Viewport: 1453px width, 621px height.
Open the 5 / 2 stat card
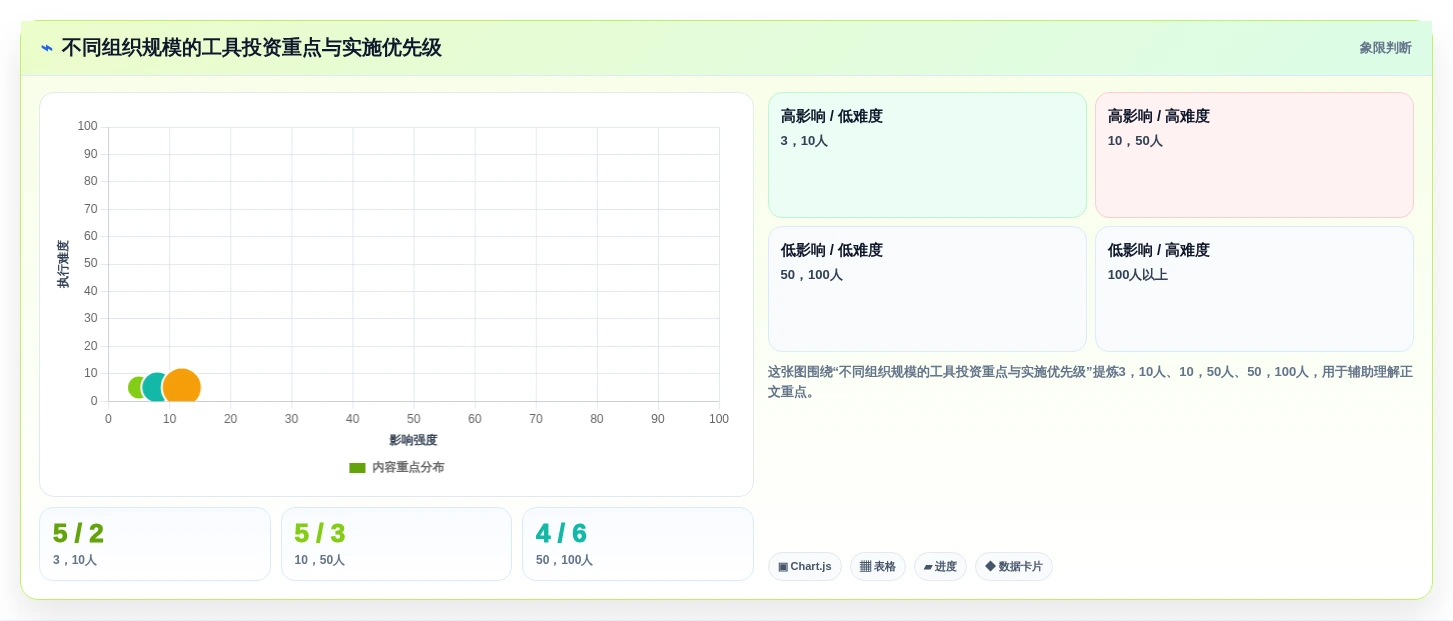[x=155, y=544]
